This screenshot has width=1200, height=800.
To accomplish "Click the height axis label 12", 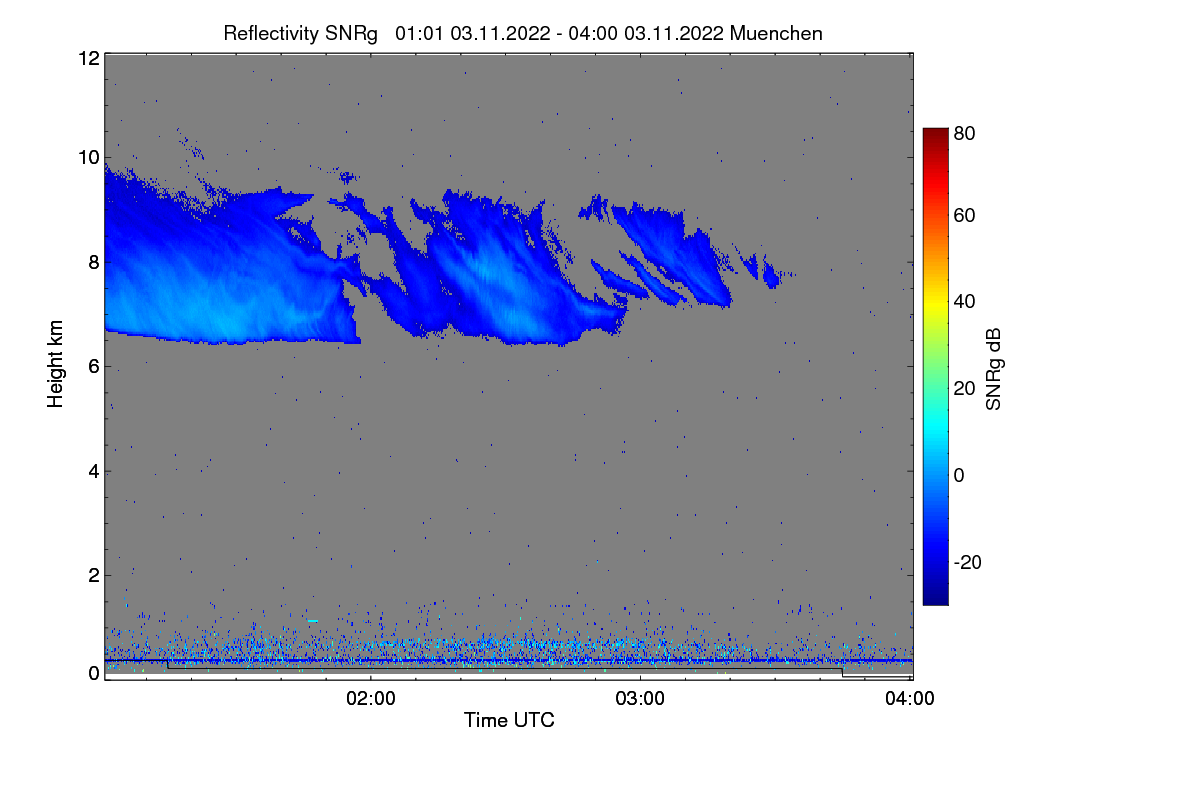I will coord(88,58).
